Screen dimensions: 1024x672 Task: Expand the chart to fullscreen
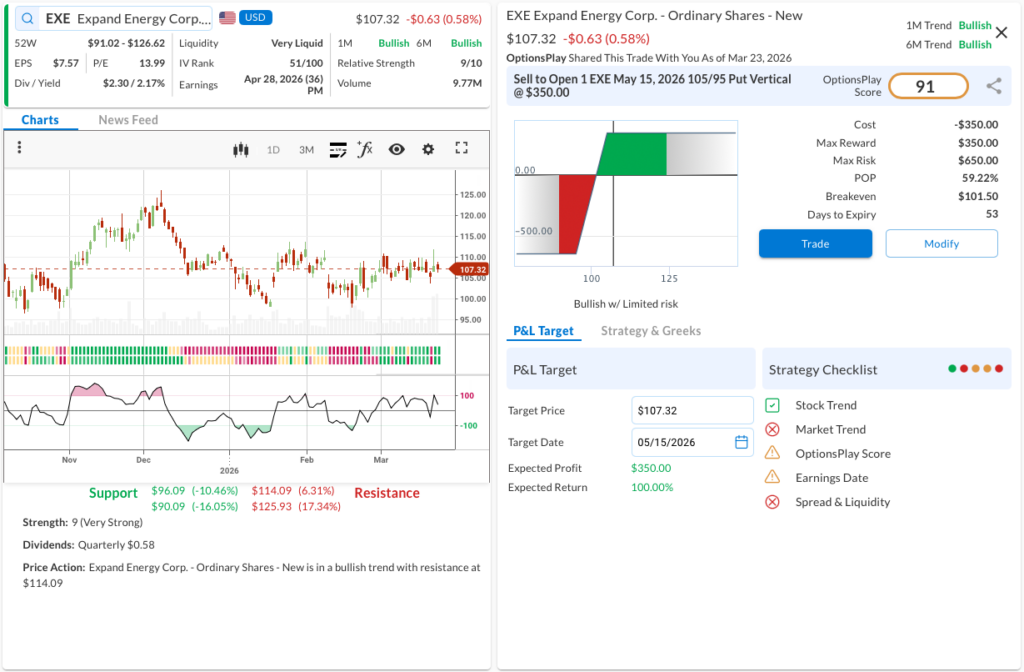pos(461,148)
